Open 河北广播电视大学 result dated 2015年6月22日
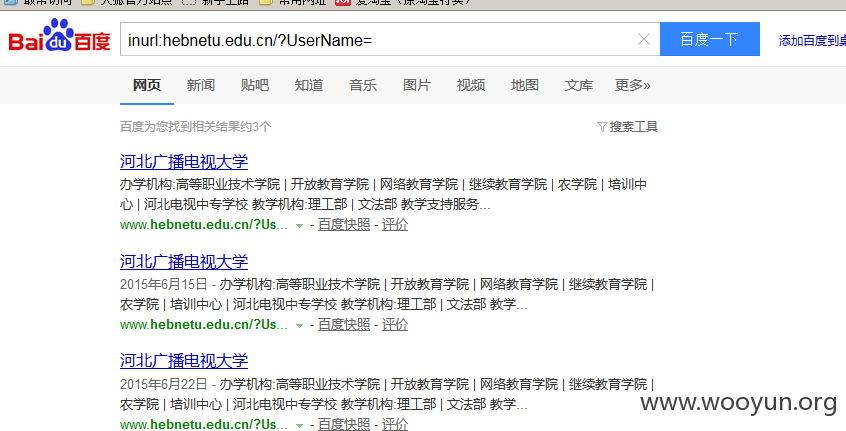This screenshot has width=846, height=431. pyautogui.click(x=184, y=361)
